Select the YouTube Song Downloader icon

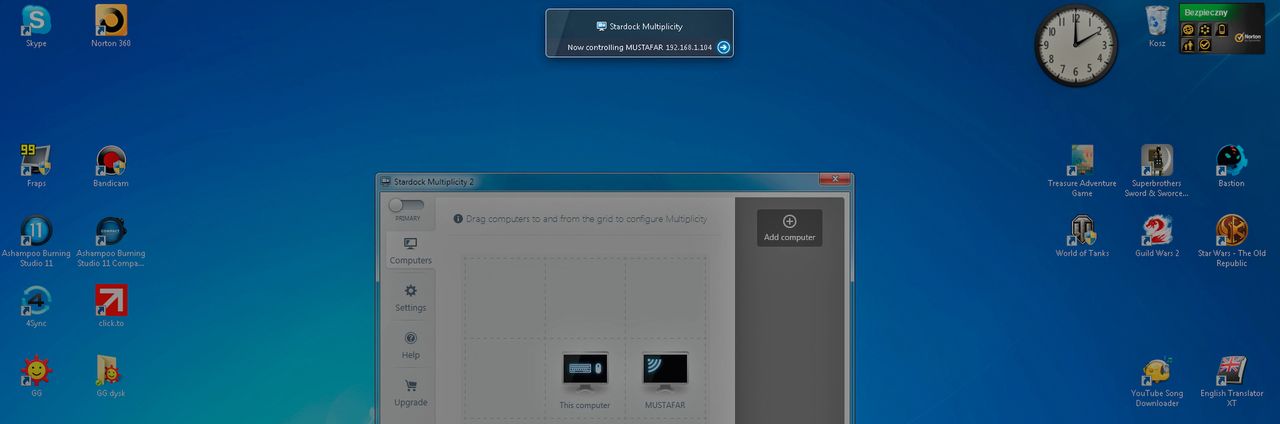click(1157, 381)
